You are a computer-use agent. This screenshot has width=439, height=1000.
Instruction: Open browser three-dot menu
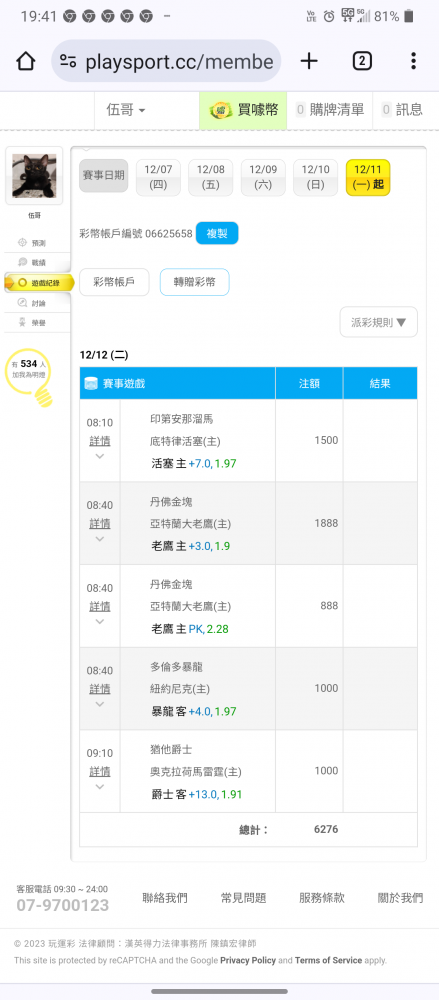click(413, 61)
